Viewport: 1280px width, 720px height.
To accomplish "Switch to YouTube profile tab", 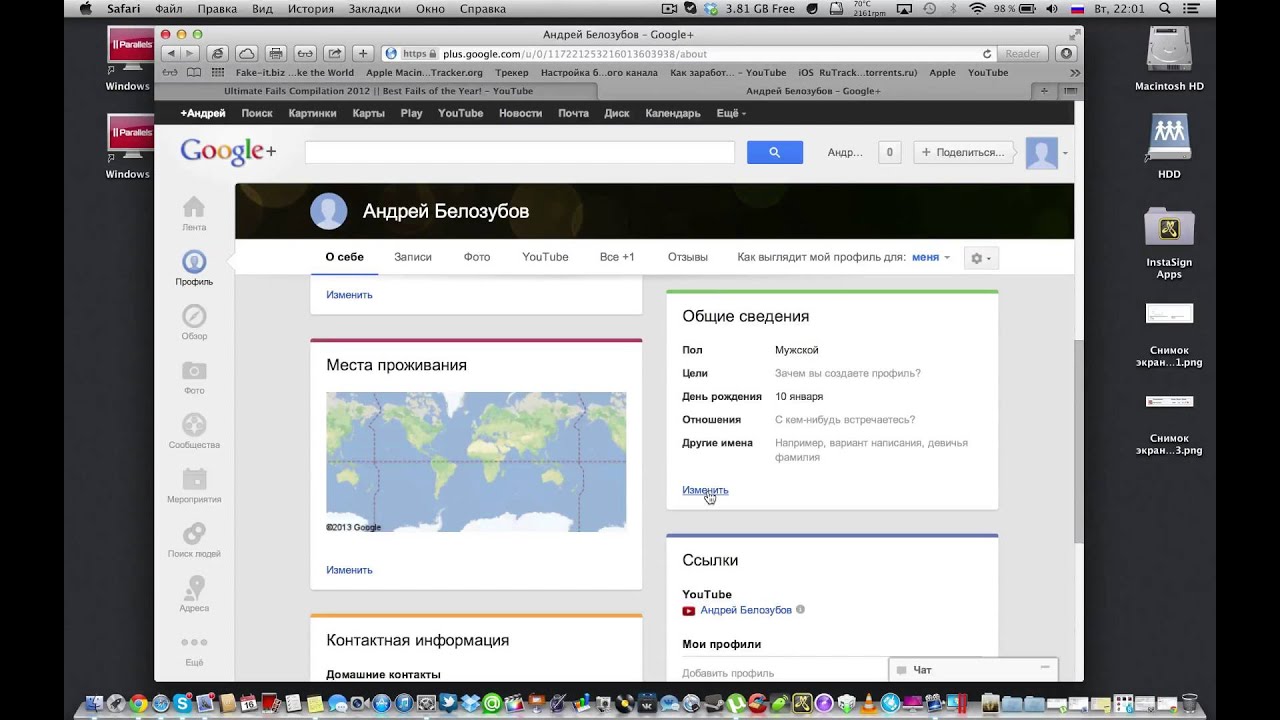I will coord(545,257).
